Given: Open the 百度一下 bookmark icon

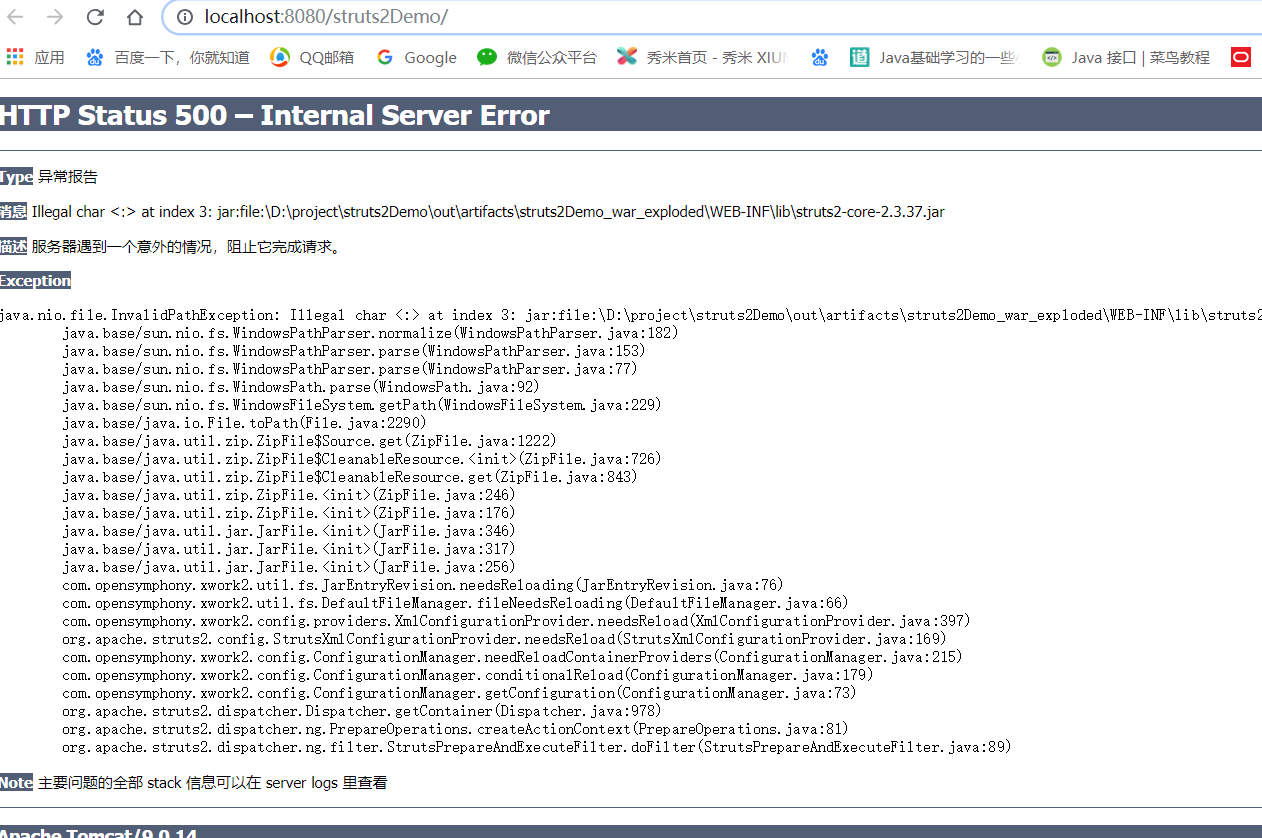Looking at the screenshot, I should 94,57.
